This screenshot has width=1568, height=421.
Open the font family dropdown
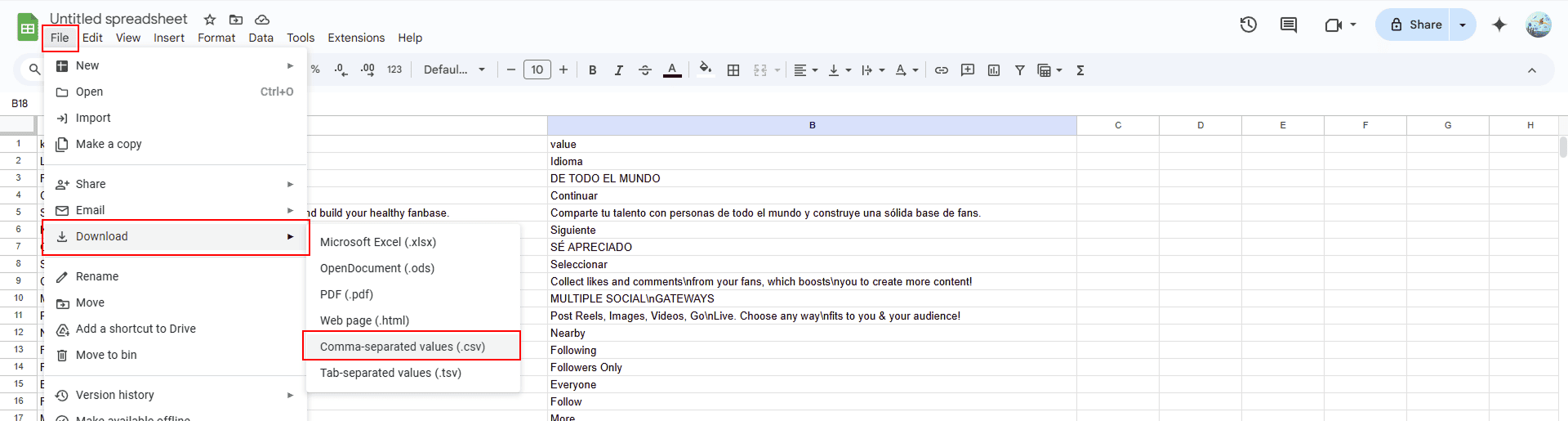click(454, 70)
